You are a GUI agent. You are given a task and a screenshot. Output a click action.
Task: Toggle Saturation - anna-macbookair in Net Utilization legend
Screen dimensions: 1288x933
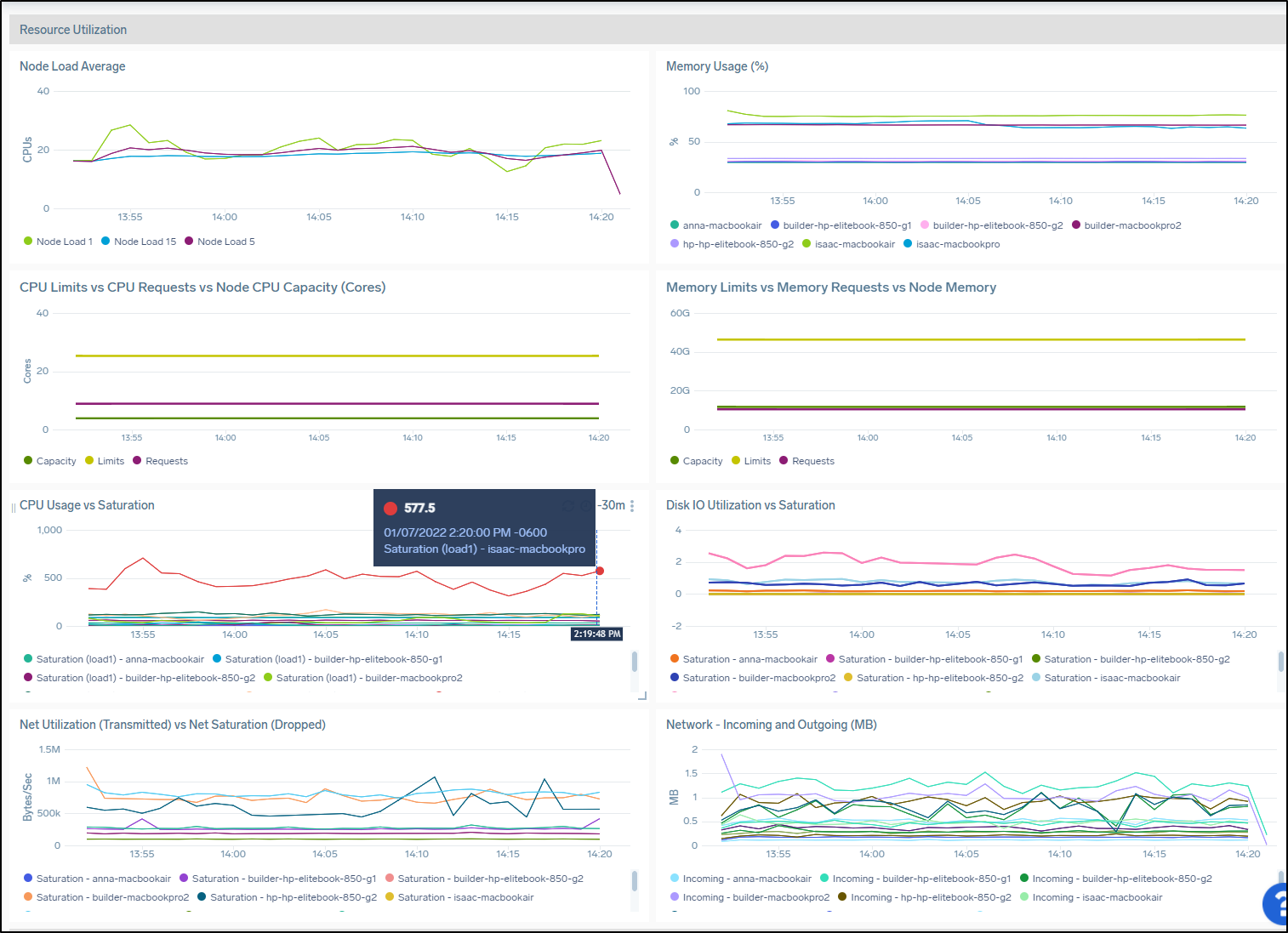[x=97, y=879]
